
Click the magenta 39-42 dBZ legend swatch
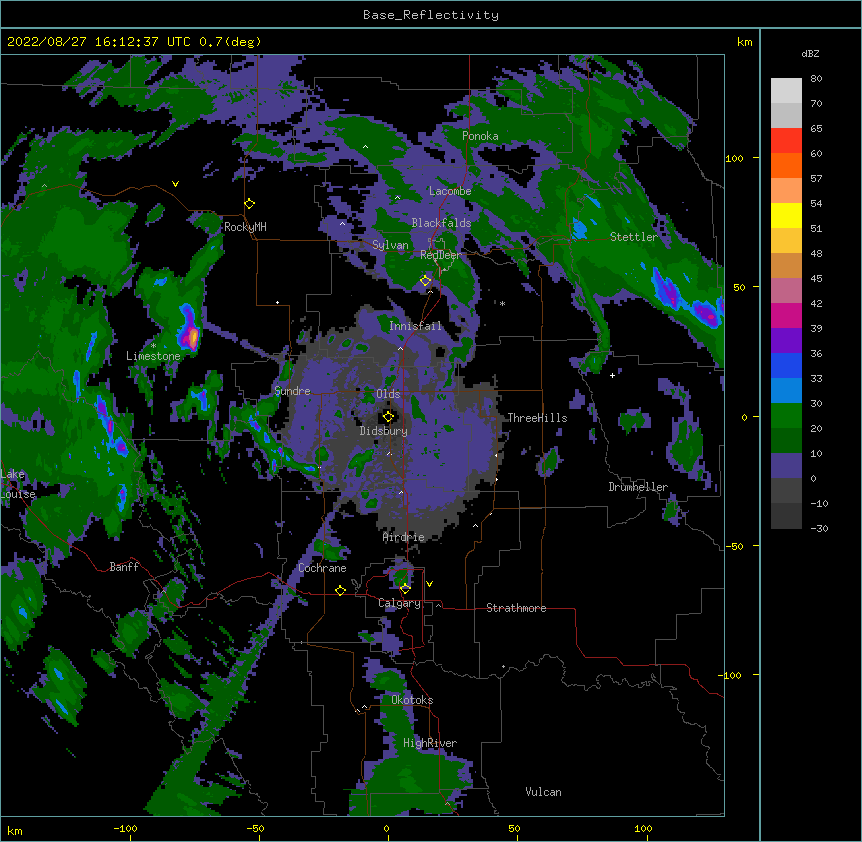[786, 315]
